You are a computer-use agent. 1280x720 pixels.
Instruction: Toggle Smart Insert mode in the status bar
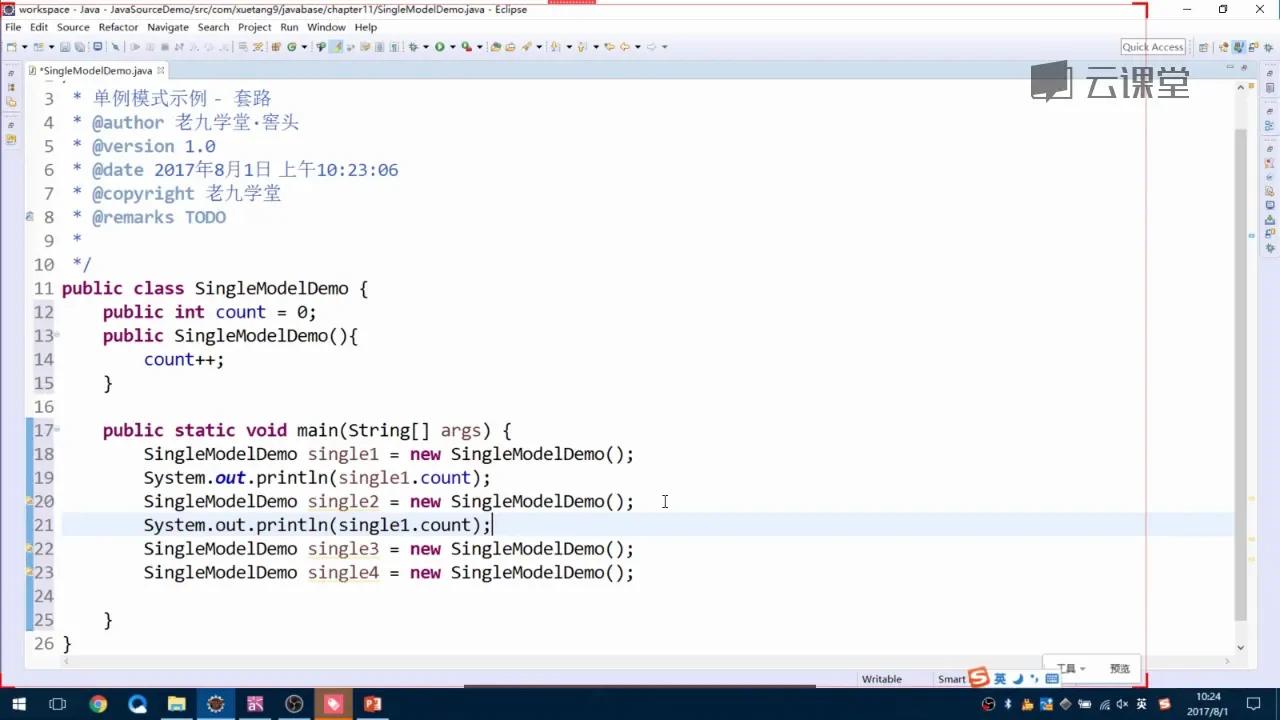(x=950, y=678)
